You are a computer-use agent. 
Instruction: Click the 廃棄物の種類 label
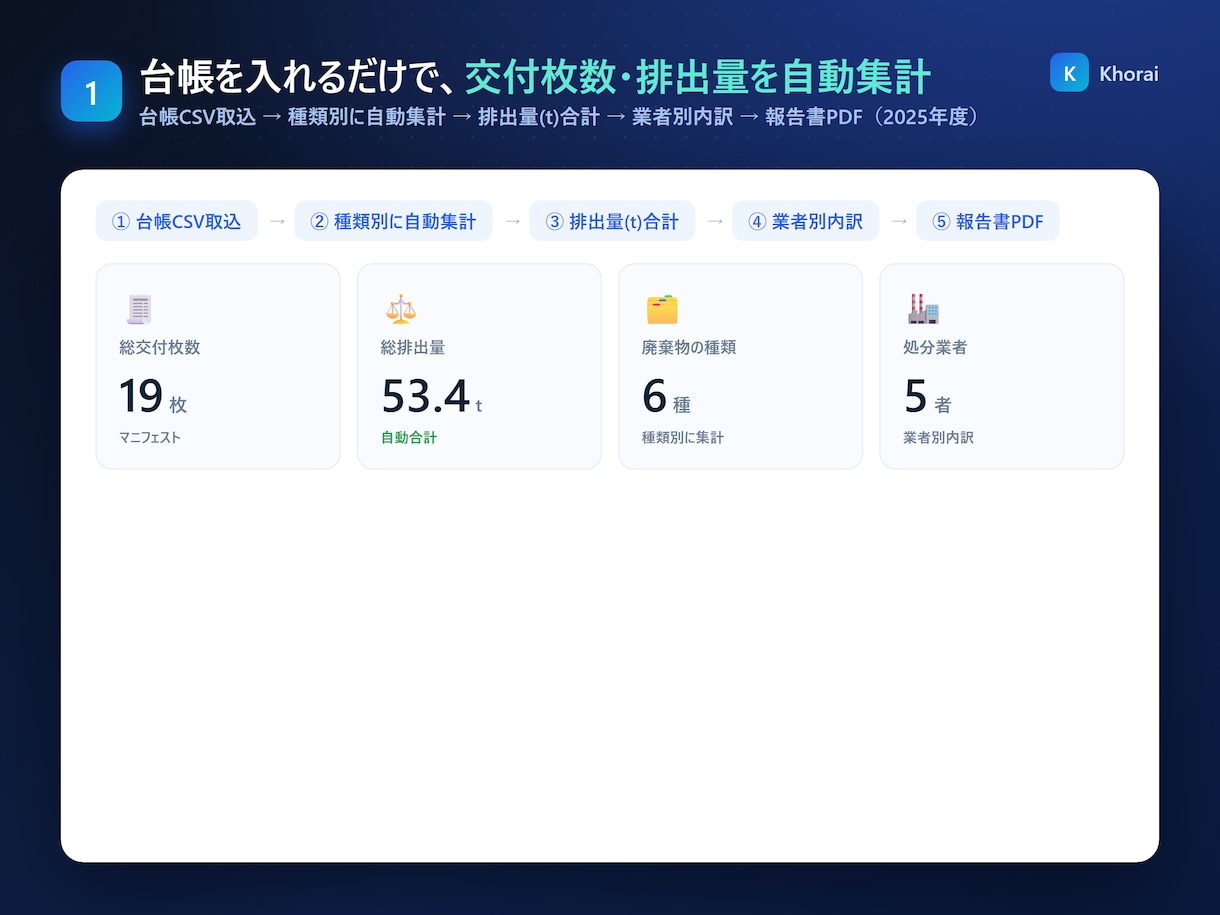point(689,348)
